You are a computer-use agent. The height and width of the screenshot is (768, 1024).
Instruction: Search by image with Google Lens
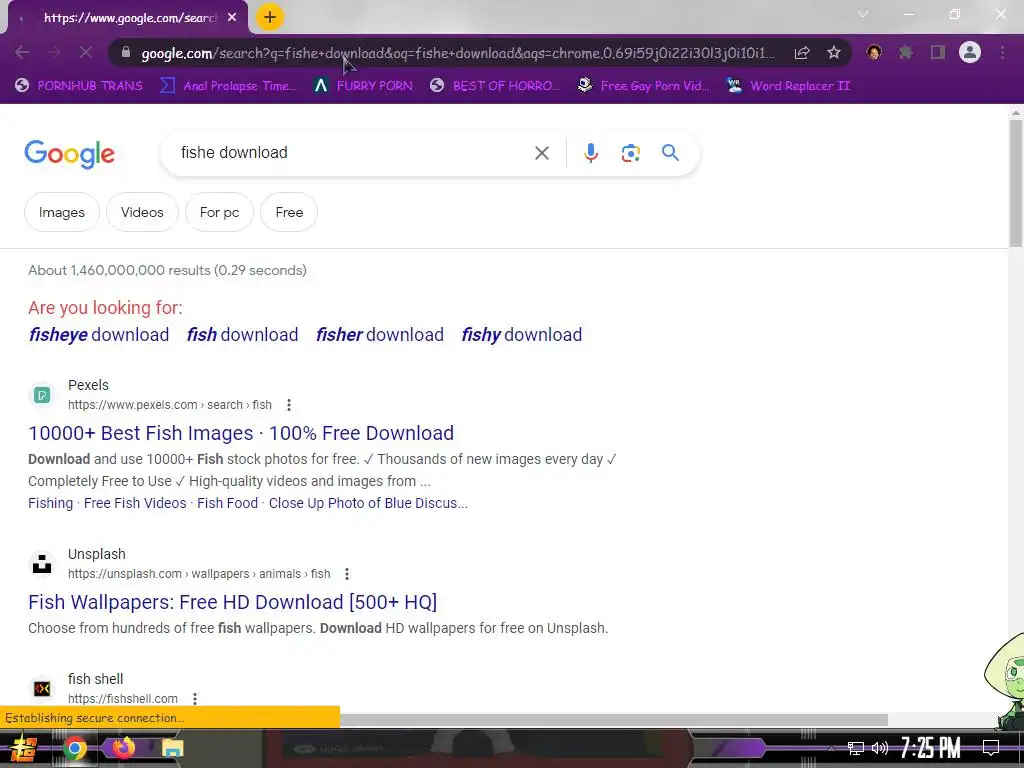click(630, 153)
